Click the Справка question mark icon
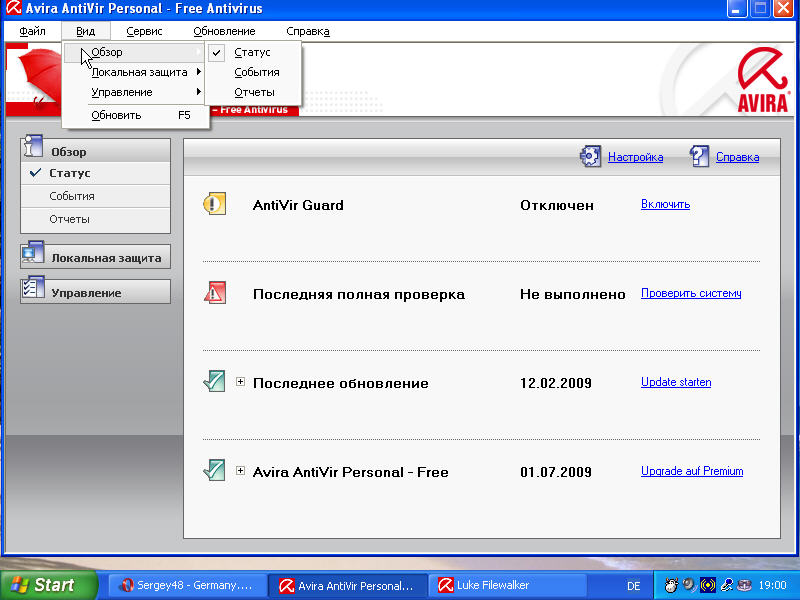 [699, 156]
